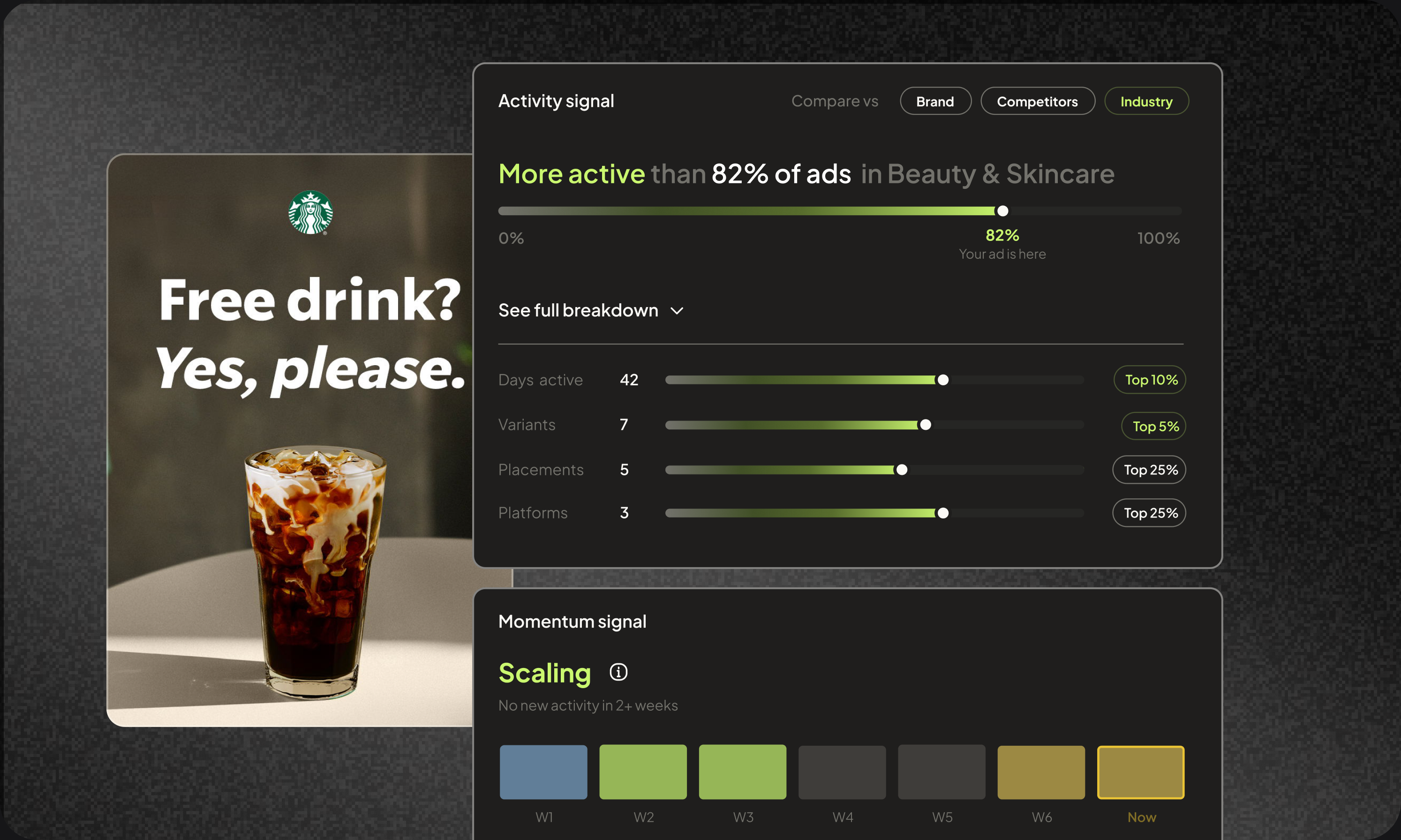Click the Starbucks logo on the ad

pos(310,212)
